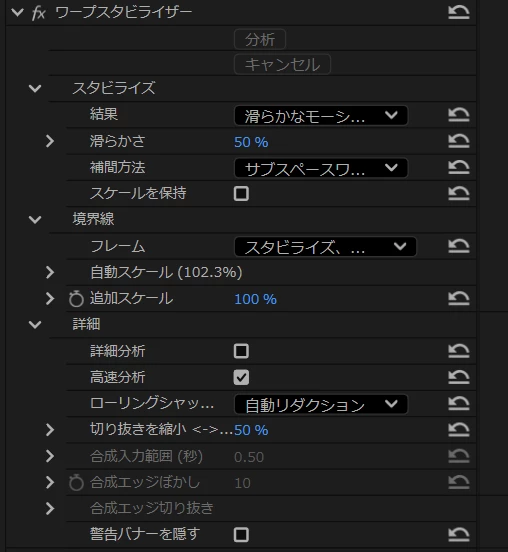
Task: Open the フレーム dropdown
Action: pos(325,247)
